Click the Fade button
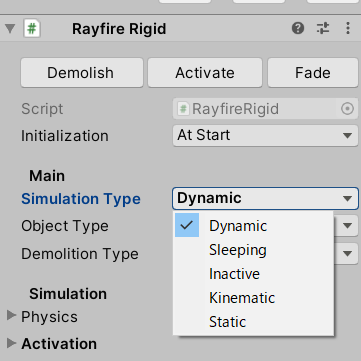The height and width of the screenshot is (361, 361). (x=313, y=73)
